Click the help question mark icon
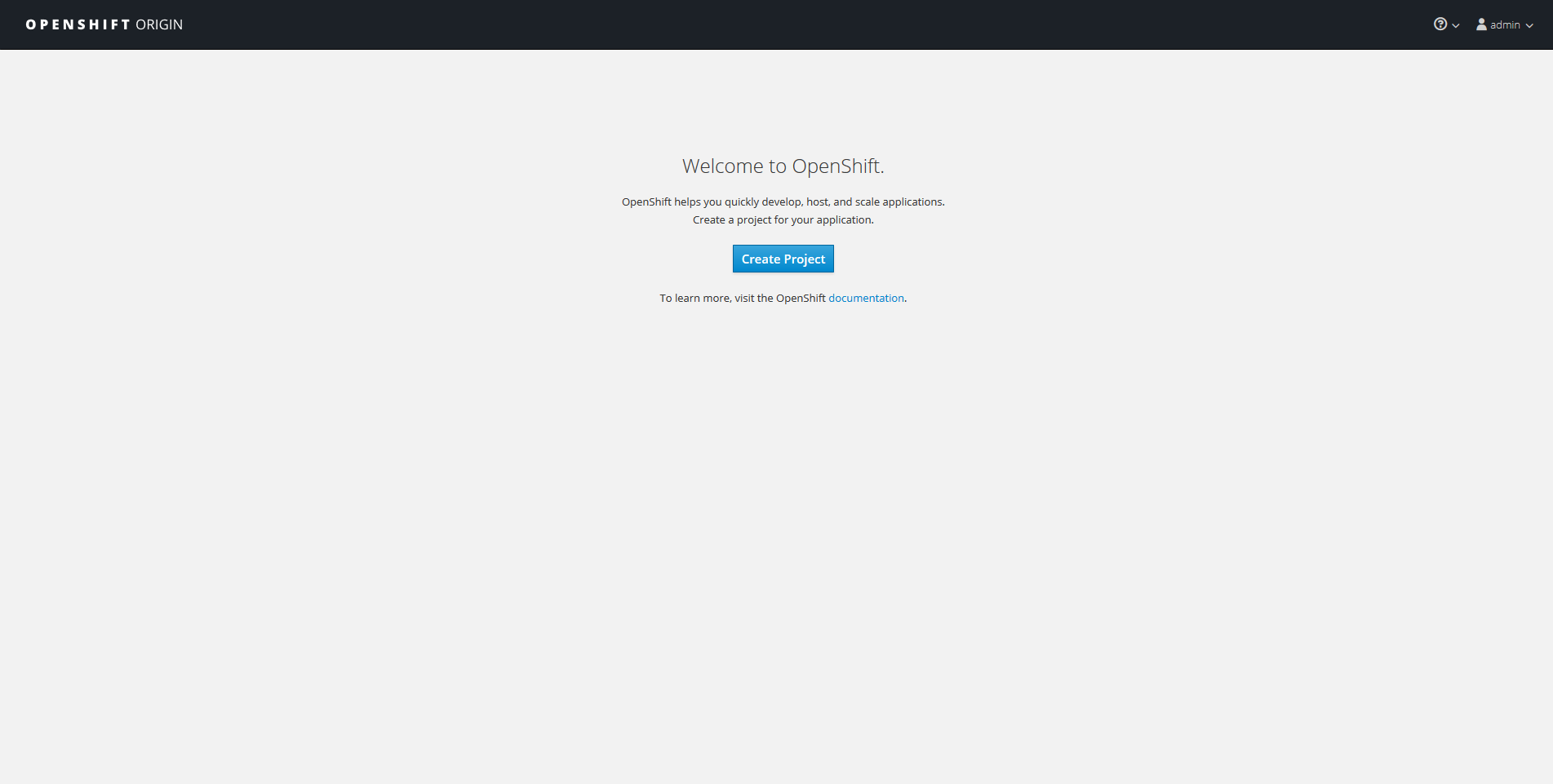The image size is (1553, 784). (1440, 24)
